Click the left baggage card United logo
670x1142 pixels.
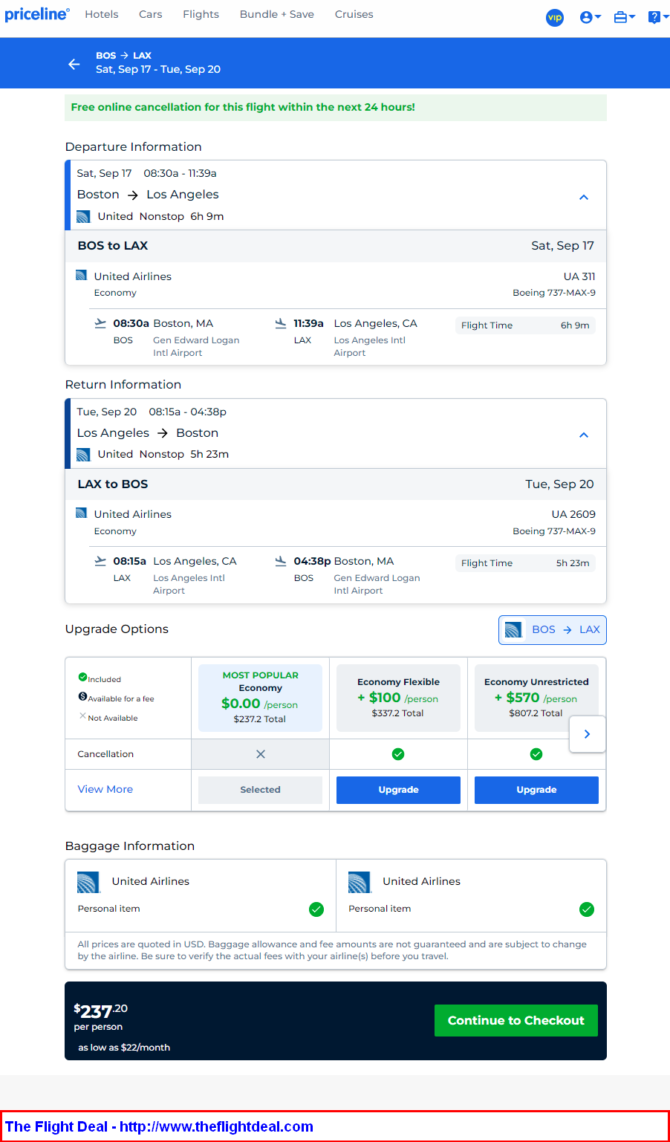click(x=89, y=882)
